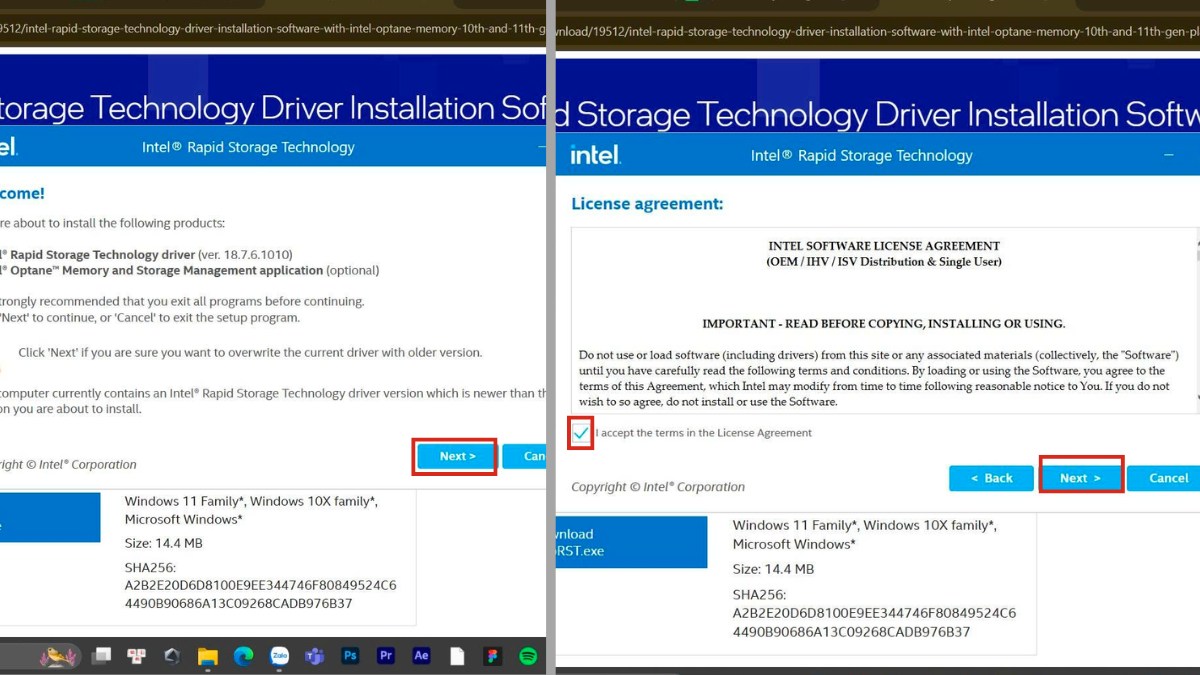Minimize the installer window with the dash icon
Screen dimensions: 1200x675
[1168, 155]
